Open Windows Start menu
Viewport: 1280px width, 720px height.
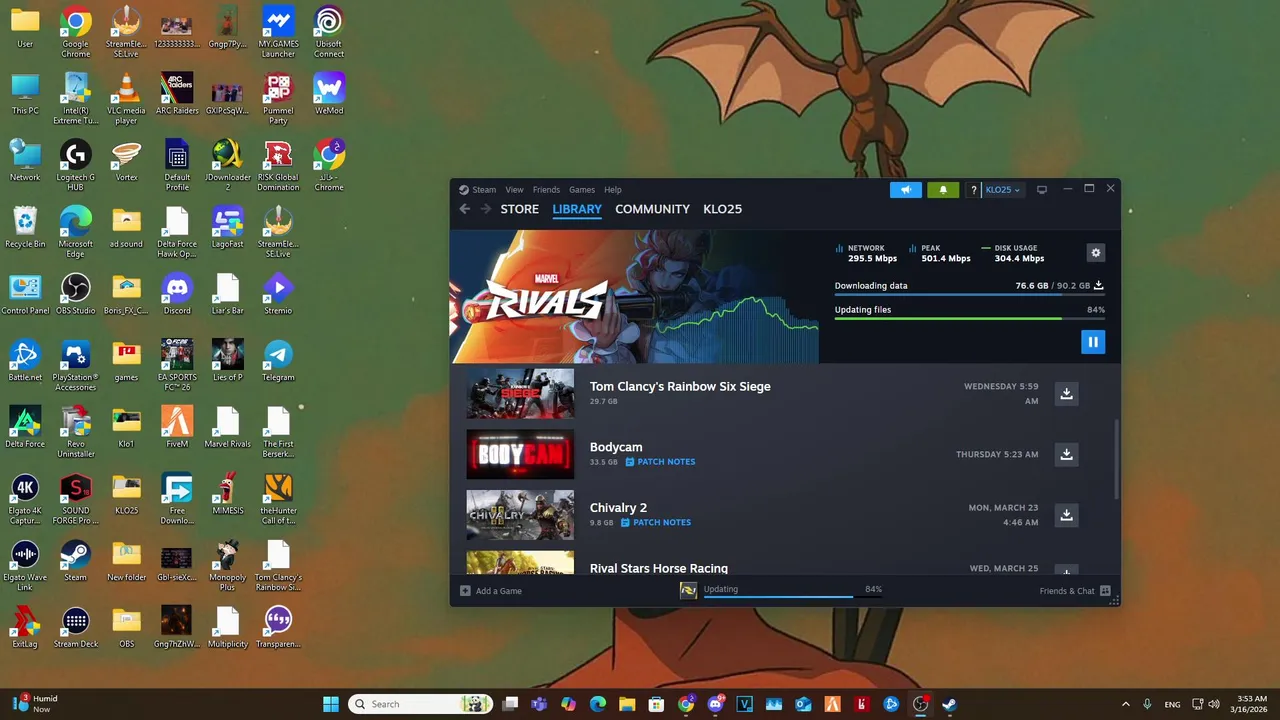331,704
